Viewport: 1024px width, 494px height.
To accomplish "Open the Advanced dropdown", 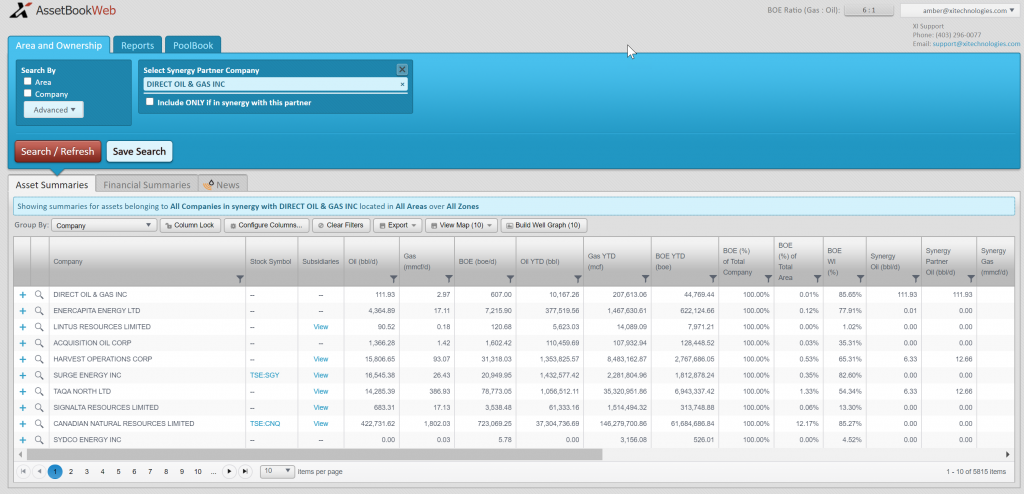I will click(54, 110).
